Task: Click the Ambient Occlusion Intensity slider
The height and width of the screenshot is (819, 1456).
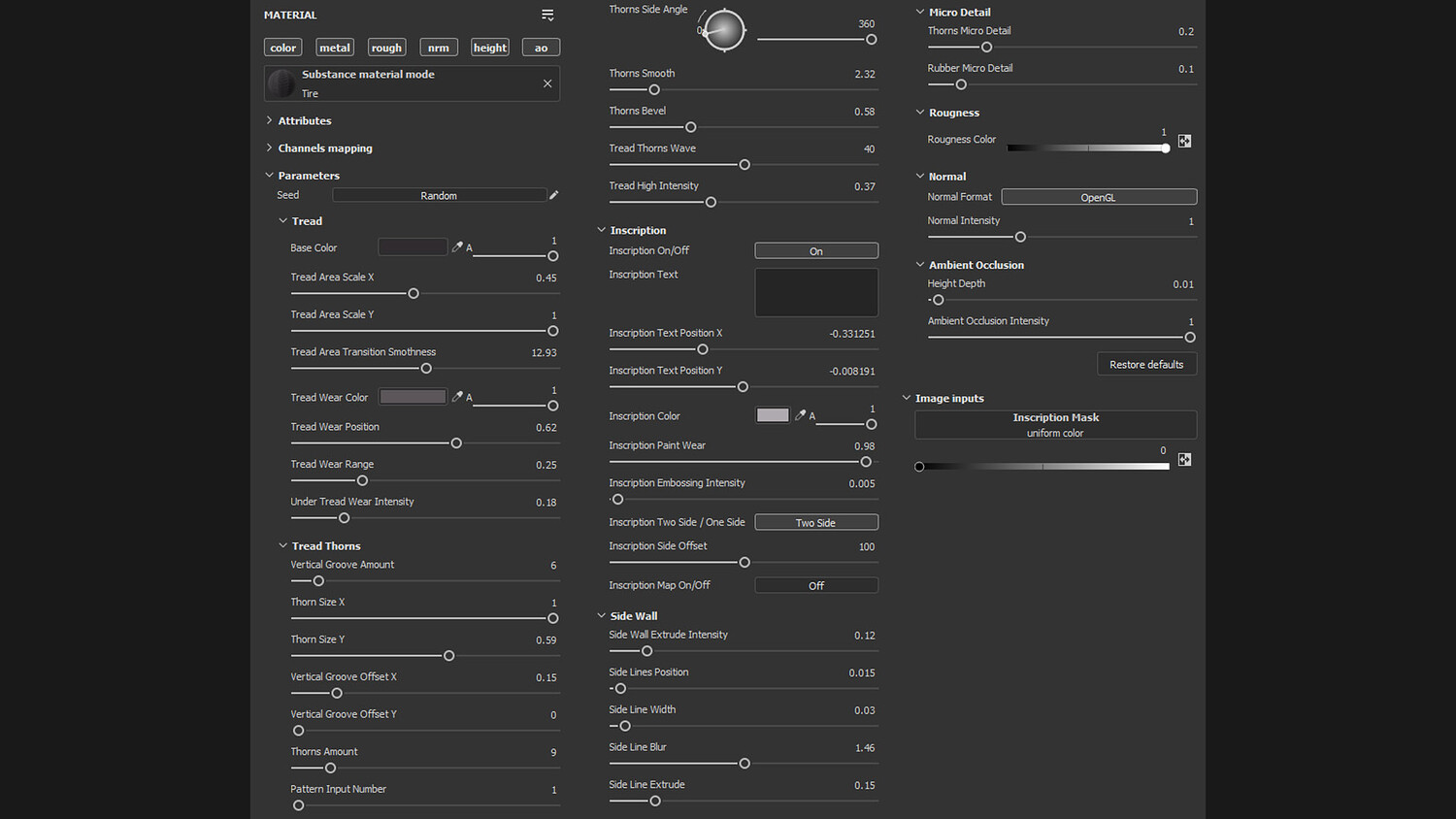Action: (1062, 337)
